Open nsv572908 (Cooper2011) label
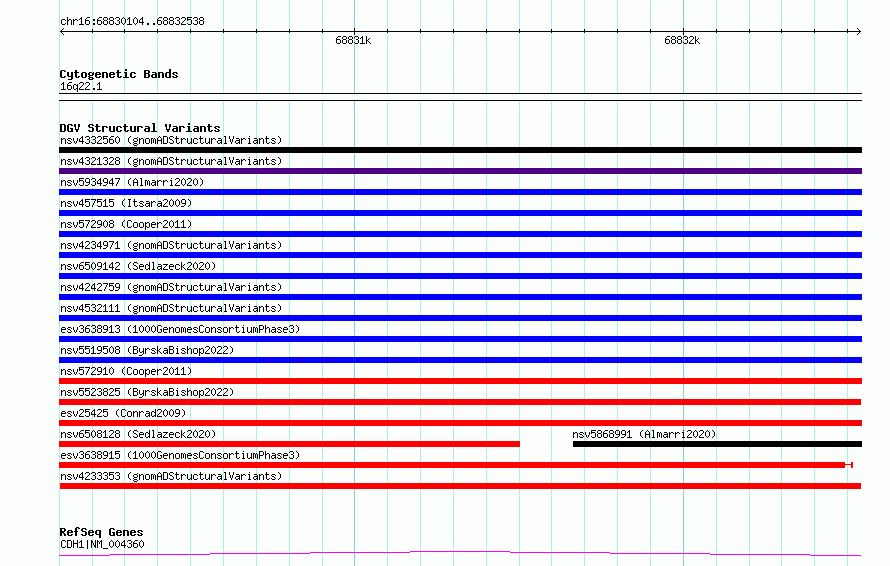 pyautogui.click(x=126, y=224)
